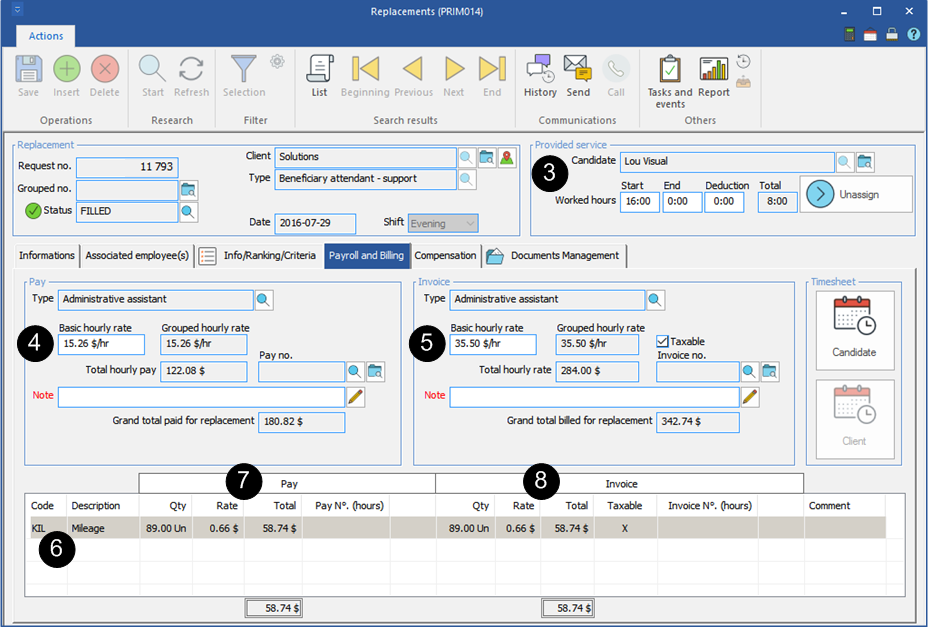Click the Deduction time field
Image resolution: width=928 pixels, height=627 pixels.
[724, 202]
